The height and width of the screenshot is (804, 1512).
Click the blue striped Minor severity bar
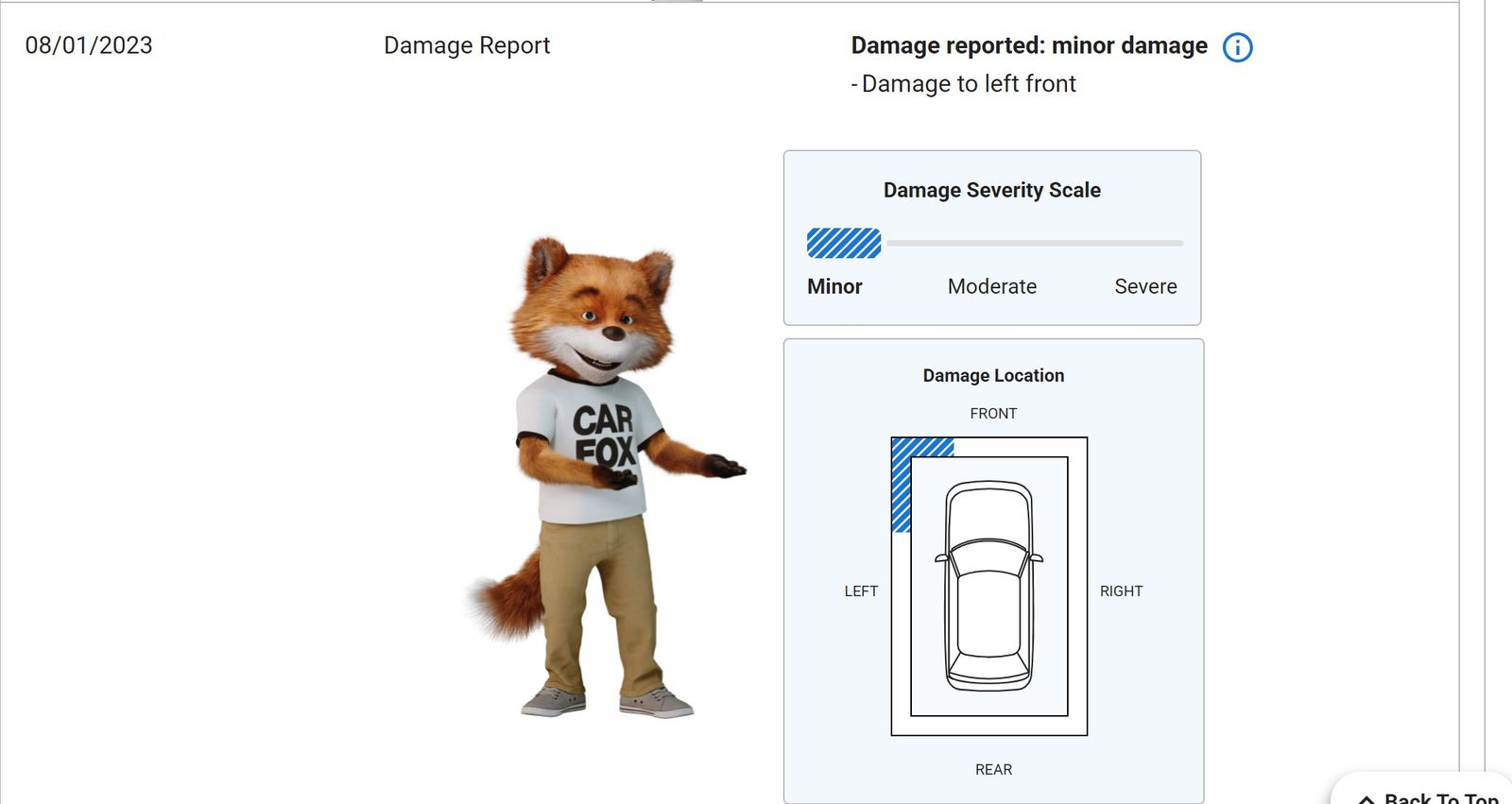click(x=844, y=244)
